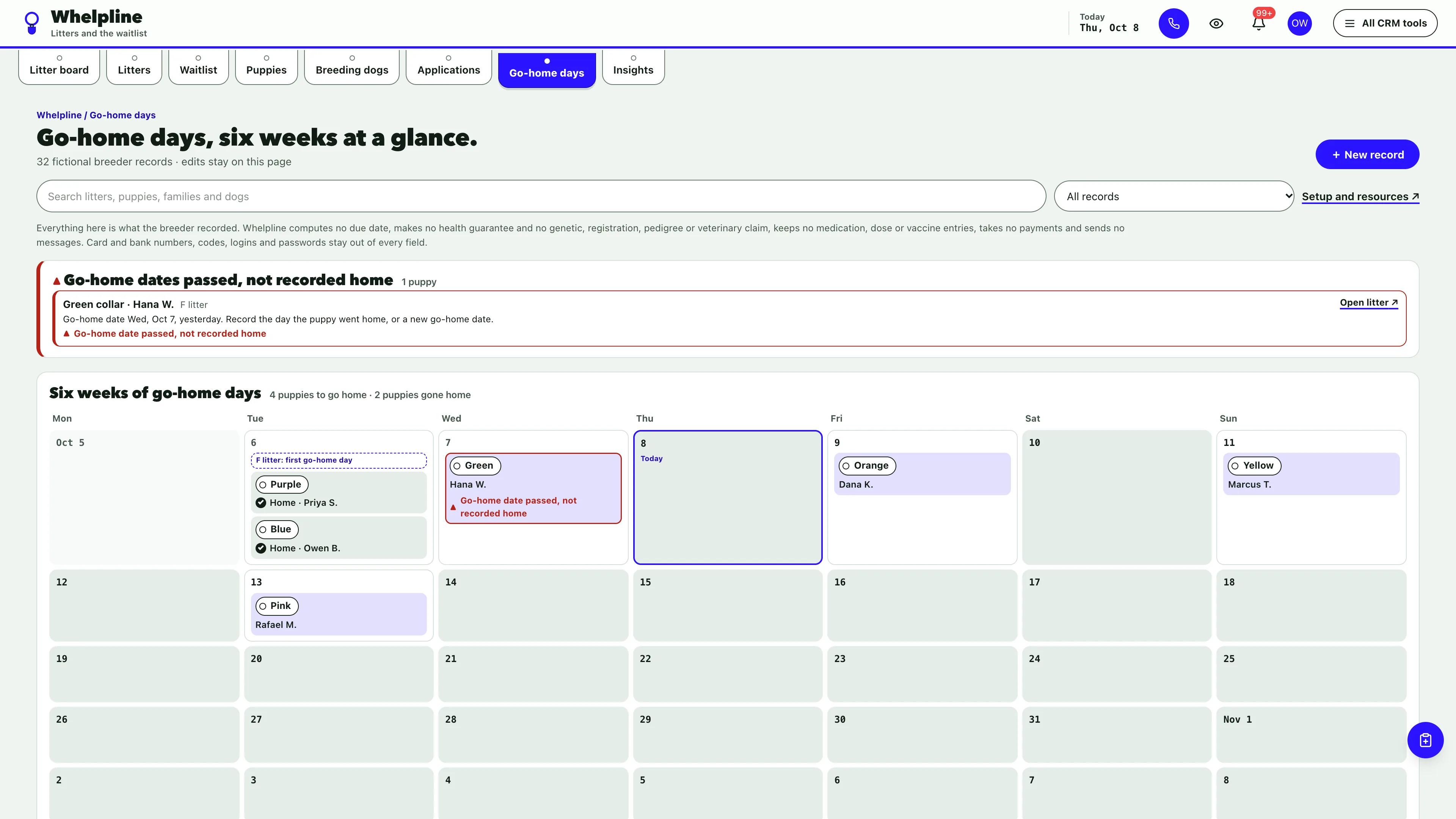Open the Yellow collar entry for Marcus T.
This screenshot has width=1456, height=819.
click(1311, 474)
